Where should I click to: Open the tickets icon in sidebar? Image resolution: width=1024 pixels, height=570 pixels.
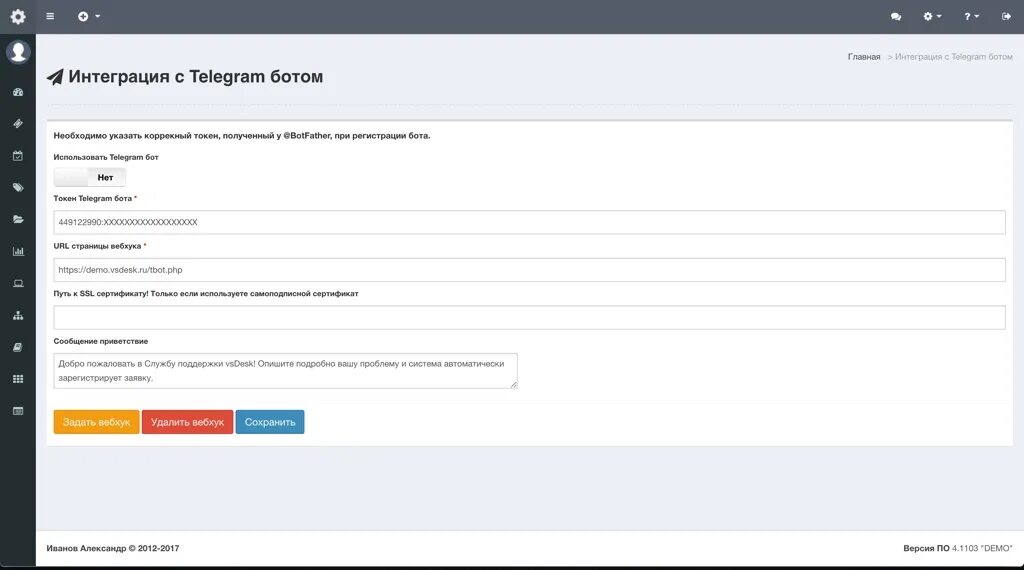(x=18, y=123)
